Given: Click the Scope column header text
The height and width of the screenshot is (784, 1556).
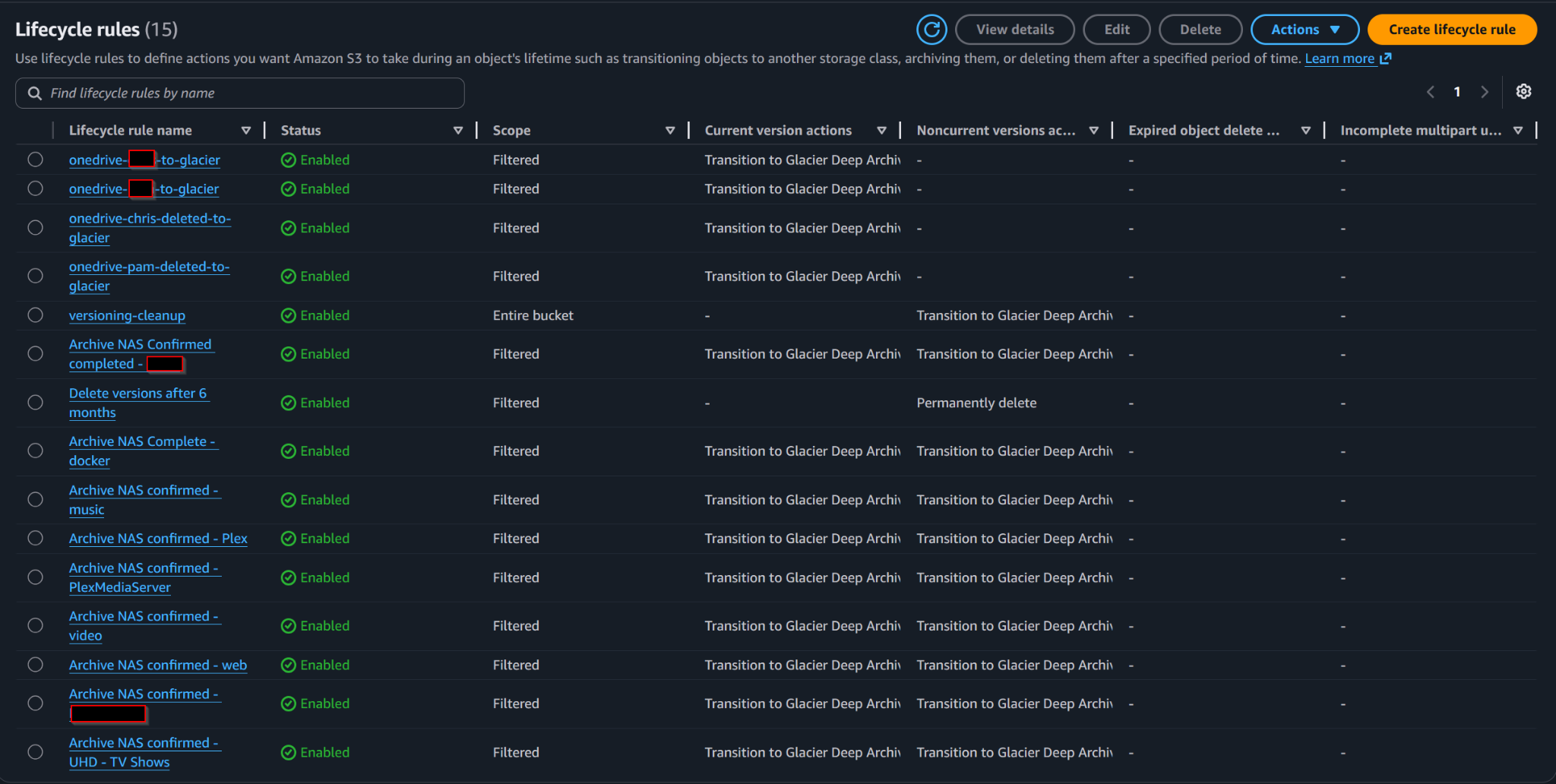Looking at the screenshot, I should click(x=511, y=131).
